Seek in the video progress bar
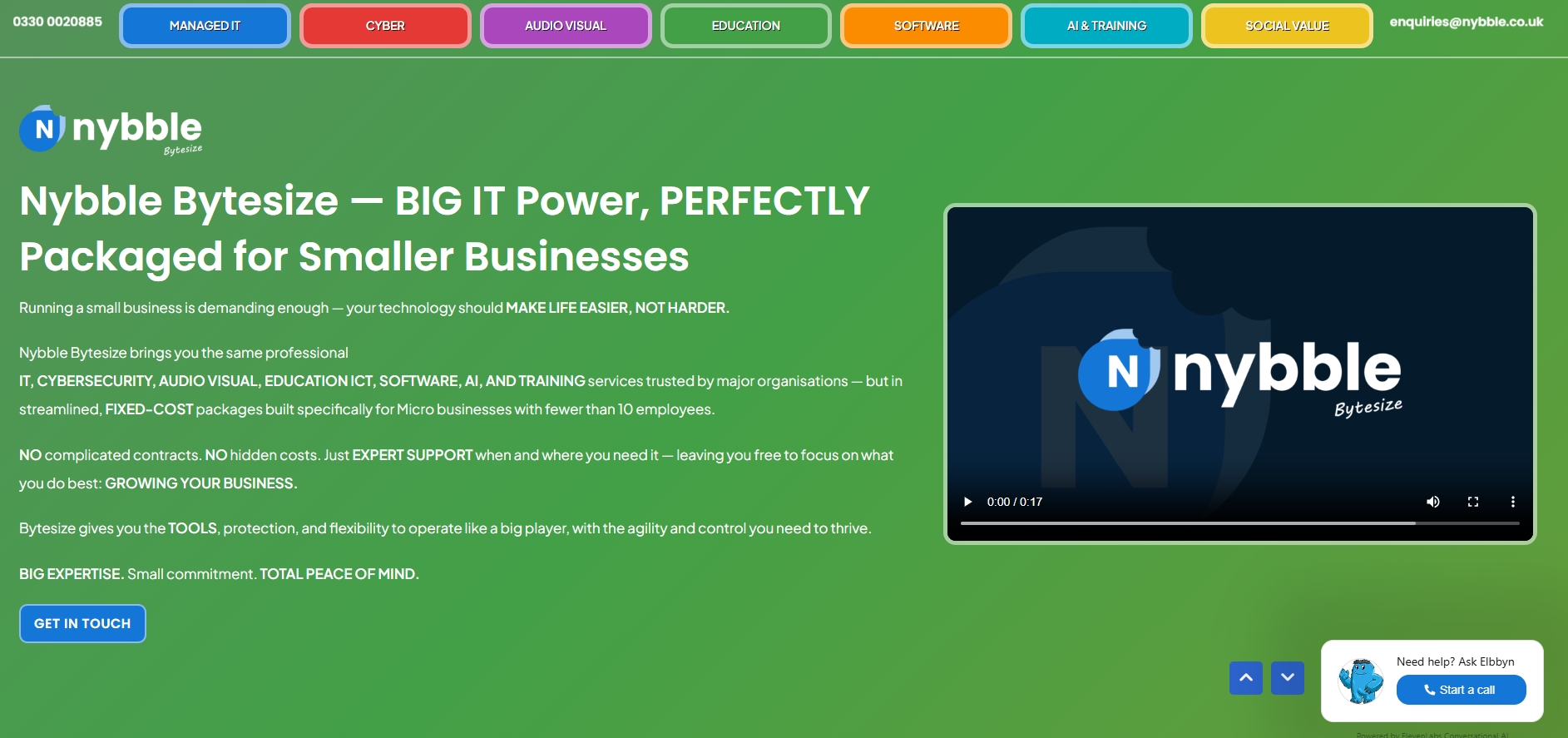The width and height of the screenshot is (1568, 738). point(1239,523)
